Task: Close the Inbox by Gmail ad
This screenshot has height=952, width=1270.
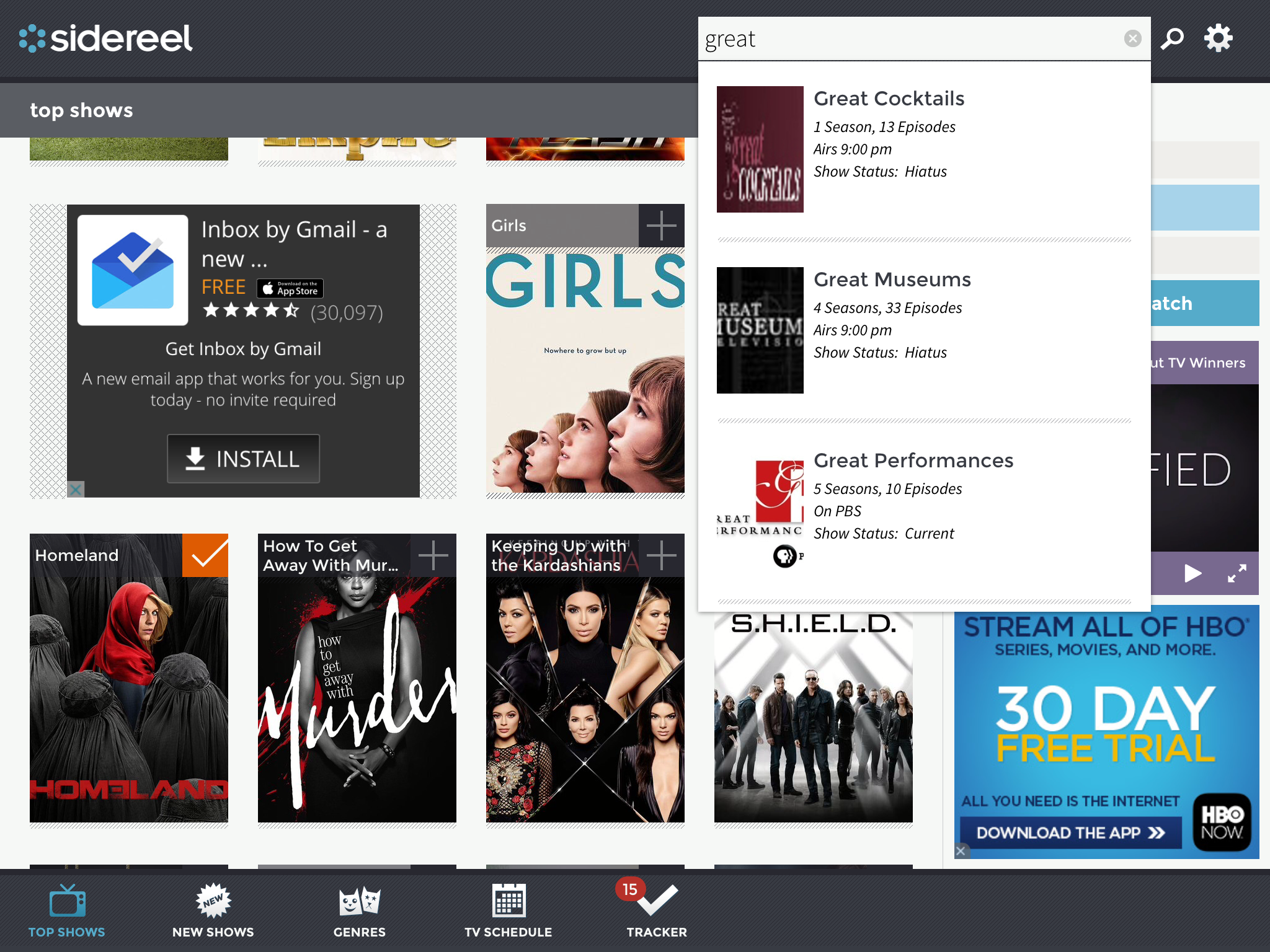Action: click(x=76, y=490)
